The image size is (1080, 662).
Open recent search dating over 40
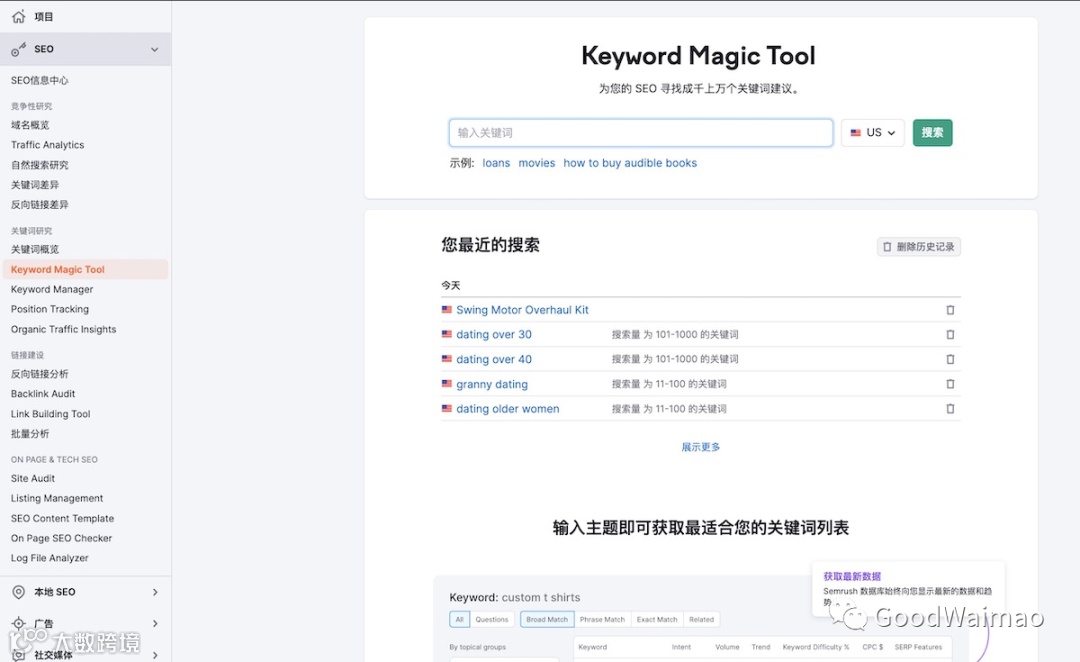coord(494,359)
